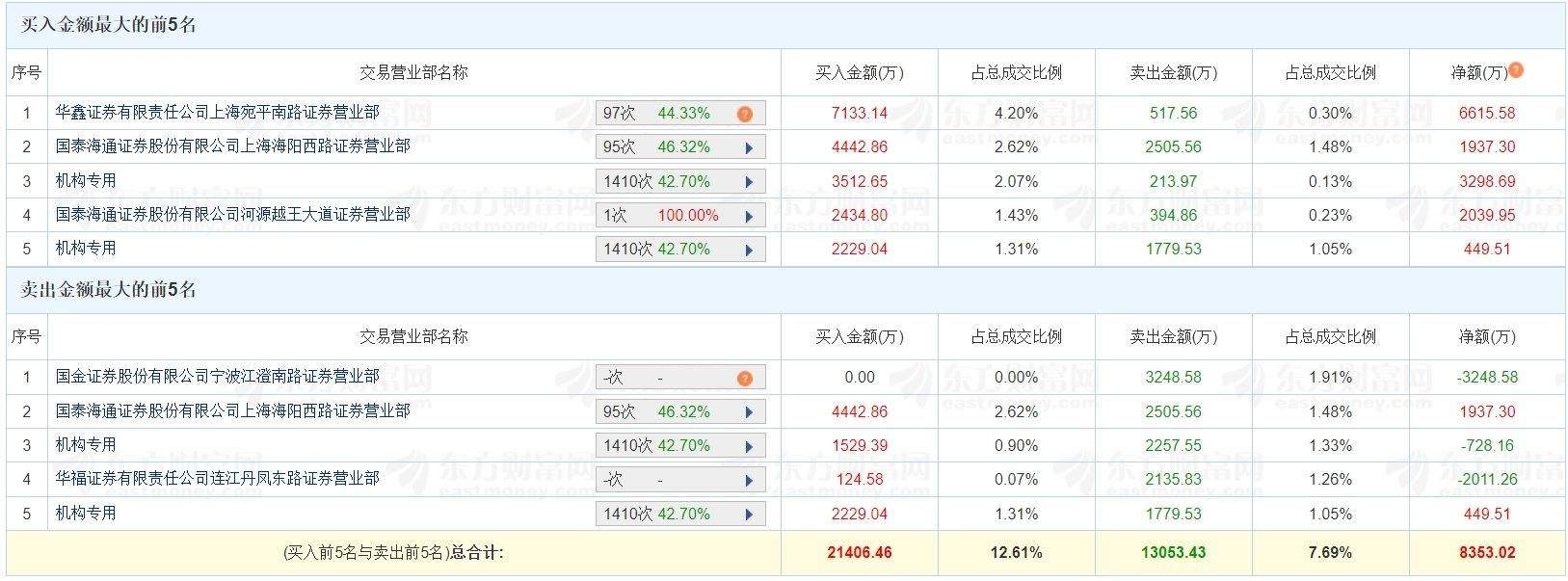Expand the 1410次 badge in sell-table row 5
The image size is (1568, 581).
click(679, 514)
